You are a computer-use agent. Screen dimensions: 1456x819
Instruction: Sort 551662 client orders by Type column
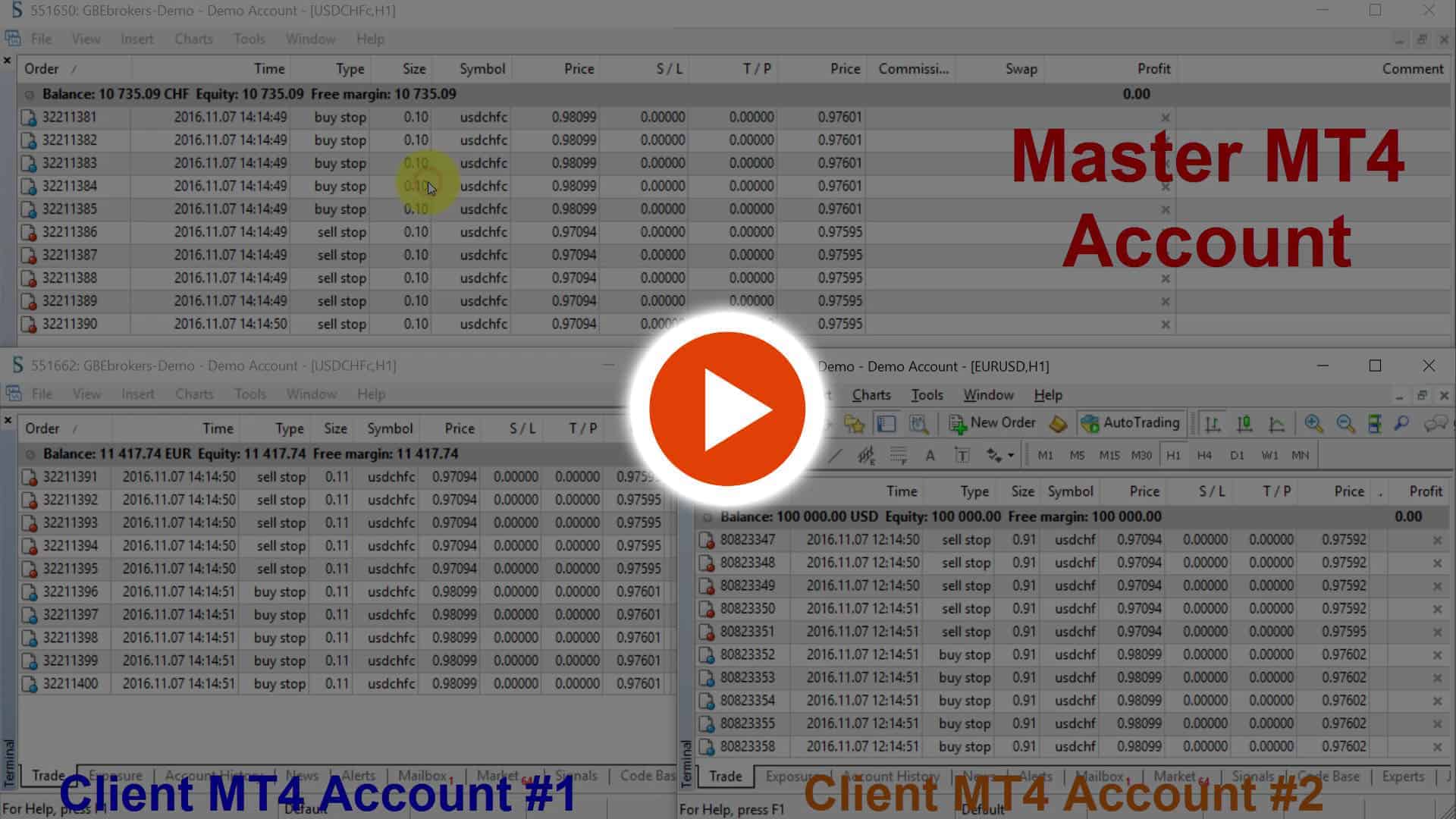(289, 428)
